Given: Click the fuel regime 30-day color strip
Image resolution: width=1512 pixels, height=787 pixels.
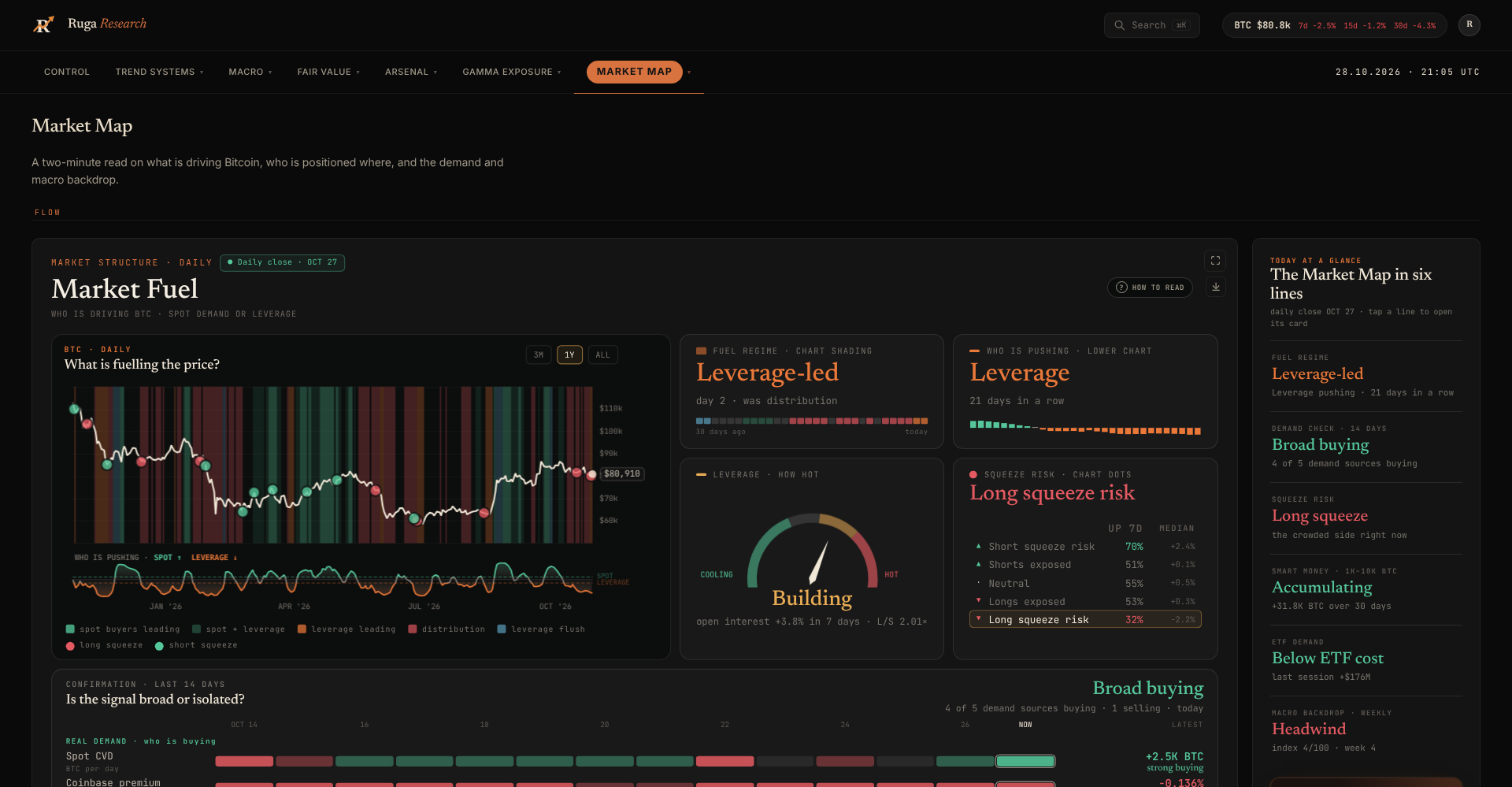Looking at the screenshot, I should pos(812,421).
